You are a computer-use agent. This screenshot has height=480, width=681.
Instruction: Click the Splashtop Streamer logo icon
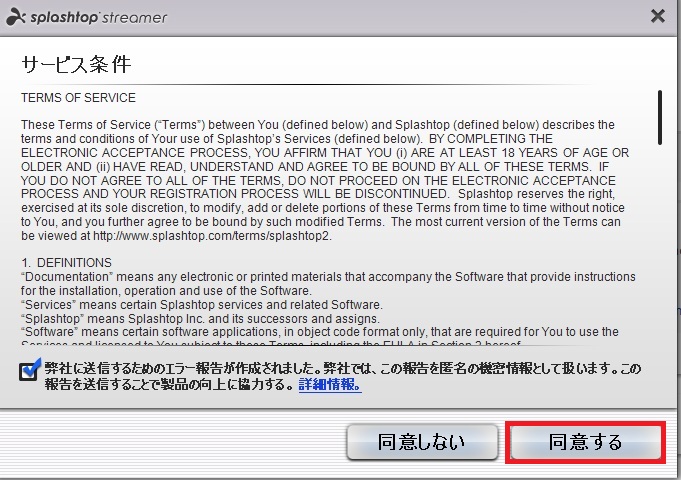(x=16, y=17)
